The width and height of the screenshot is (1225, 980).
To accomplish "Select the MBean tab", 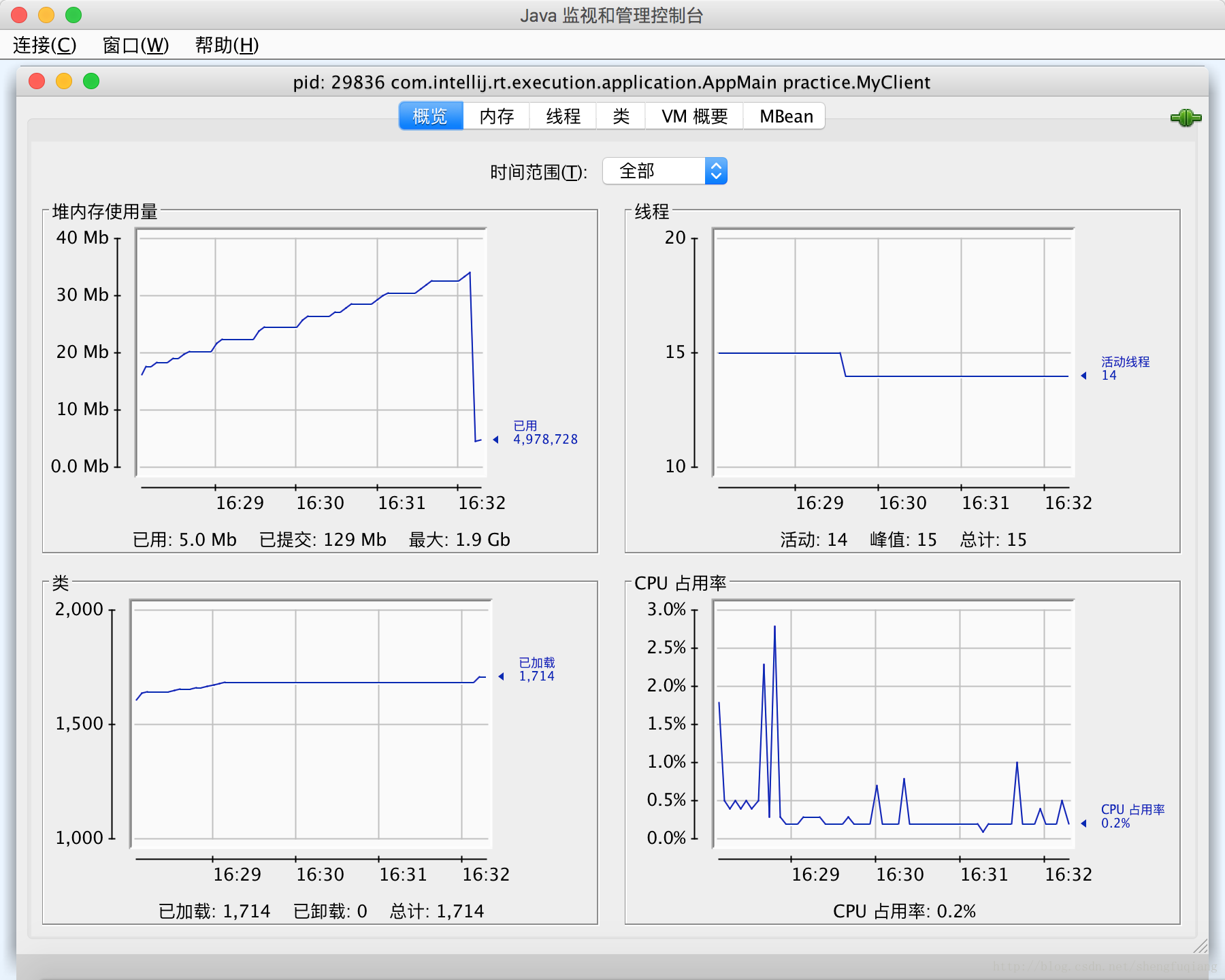I will [x=785, y=116].
